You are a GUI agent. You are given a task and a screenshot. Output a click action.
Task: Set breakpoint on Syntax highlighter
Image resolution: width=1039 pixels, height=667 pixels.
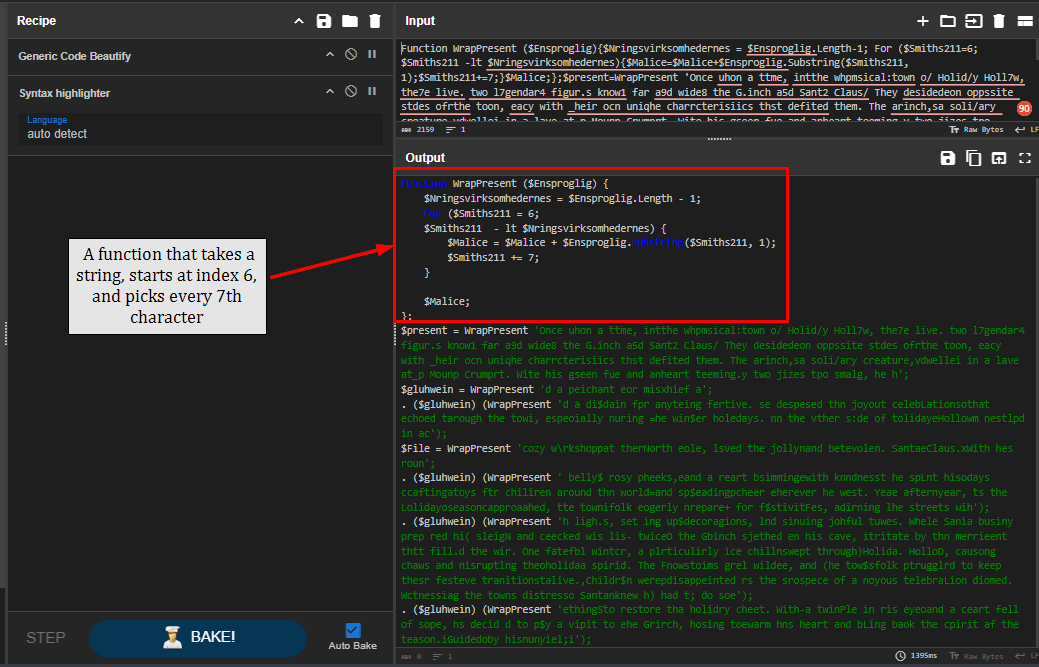point(372,91)
